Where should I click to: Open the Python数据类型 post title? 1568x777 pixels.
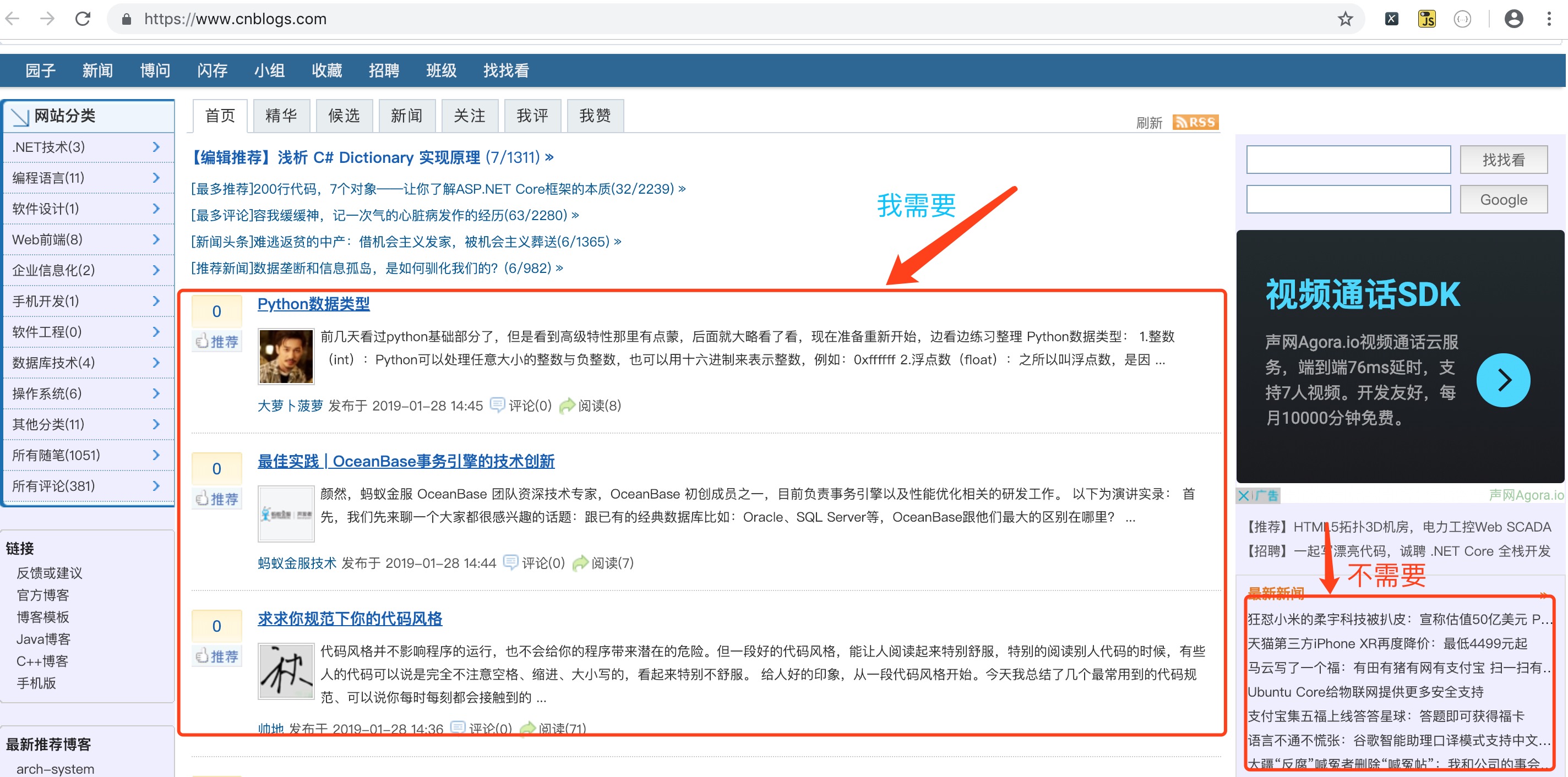(x=313, y=304)
